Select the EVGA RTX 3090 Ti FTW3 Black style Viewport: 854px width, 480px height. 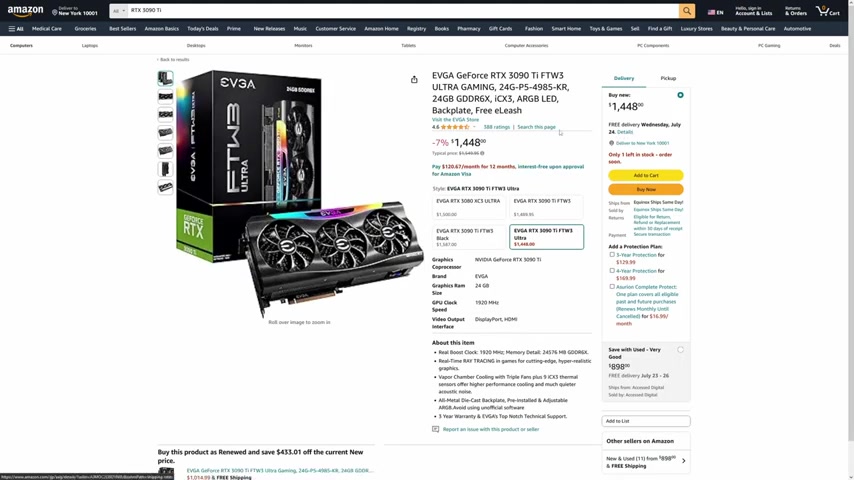click(x=468, y=237)
